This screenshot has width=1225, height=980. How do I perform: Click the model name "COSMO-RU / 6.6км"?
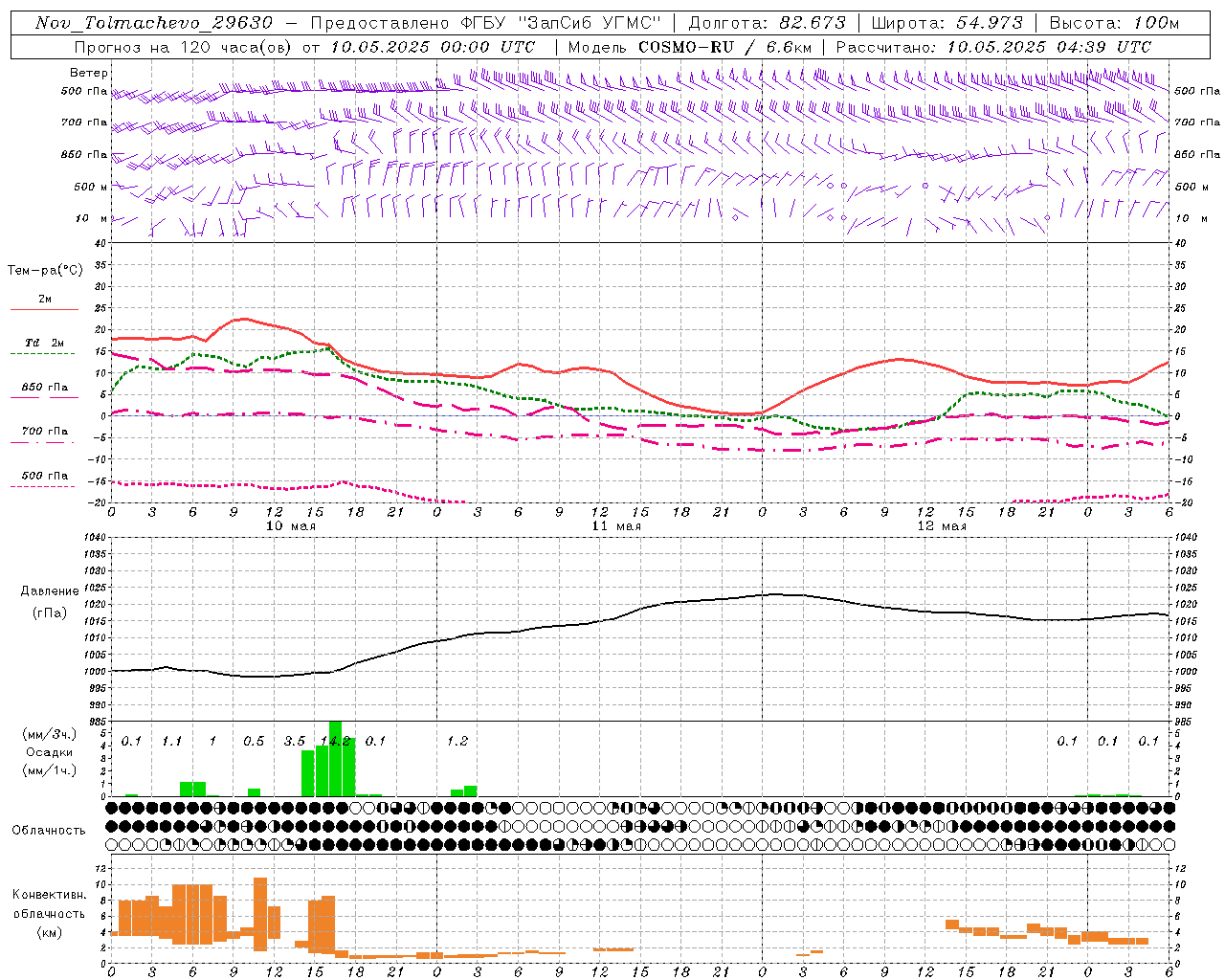724,47
